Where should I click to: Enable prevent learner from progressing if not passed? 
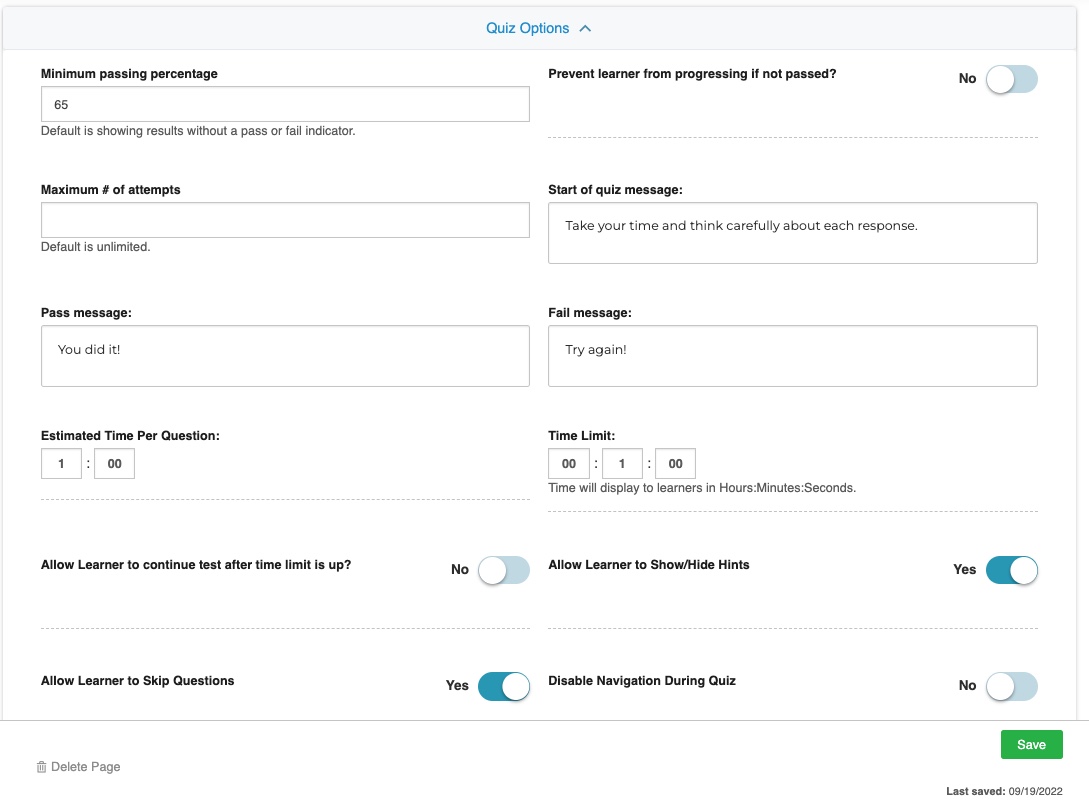tap(1011, 79)
